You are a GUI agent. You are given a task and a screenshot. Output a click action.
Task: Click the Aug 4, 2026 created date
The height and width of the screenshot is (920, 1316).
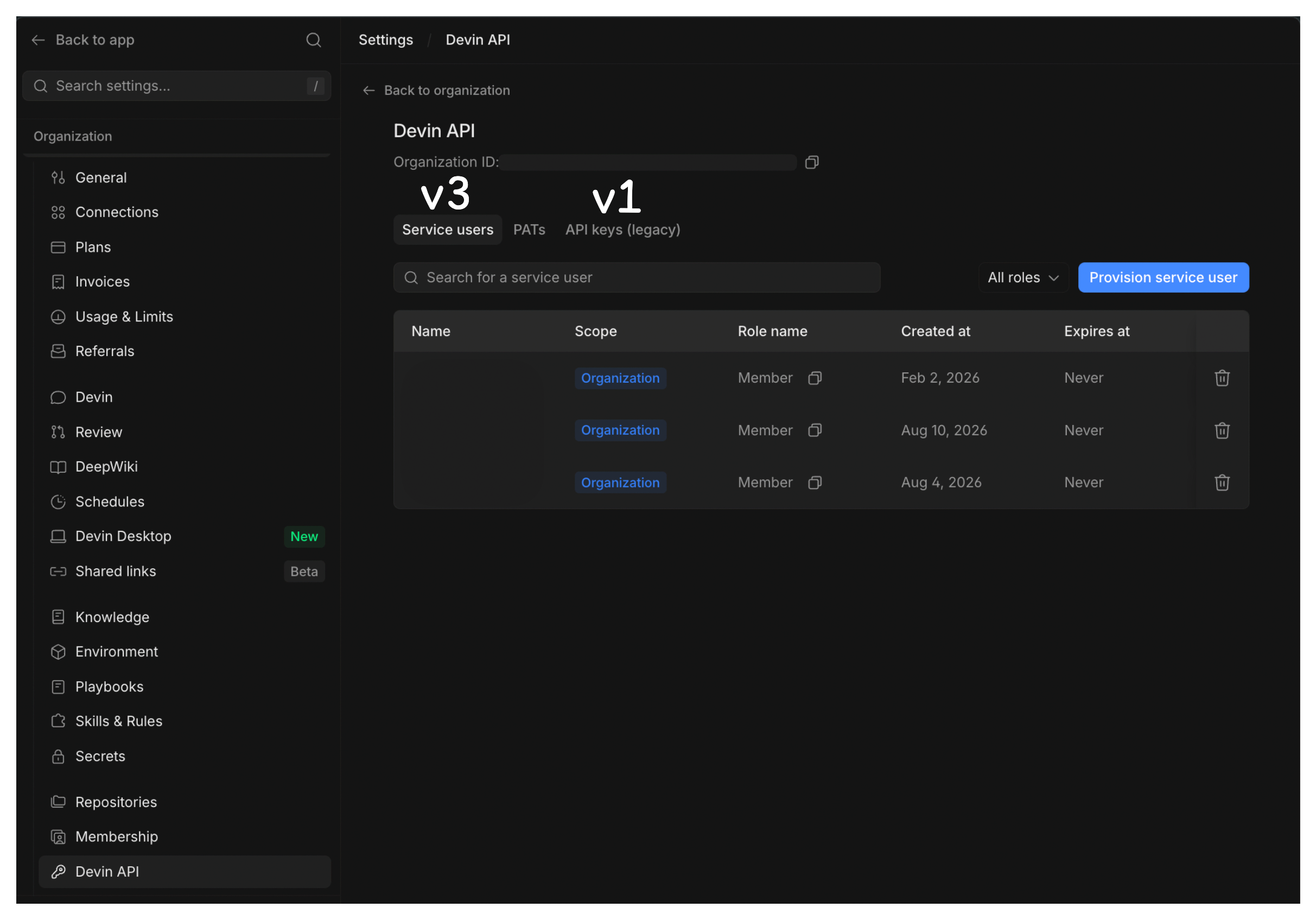coord(941,483)
